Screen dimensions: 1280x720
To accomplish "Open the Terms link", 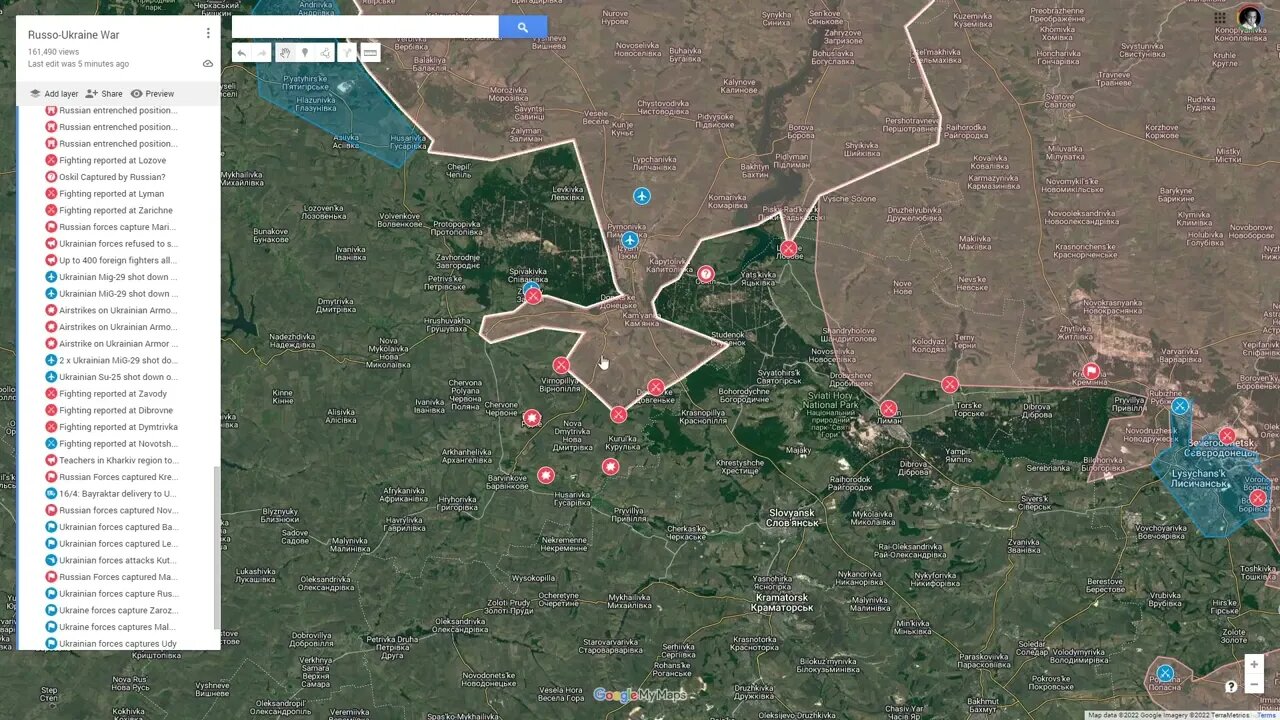I will point(1266,715).
